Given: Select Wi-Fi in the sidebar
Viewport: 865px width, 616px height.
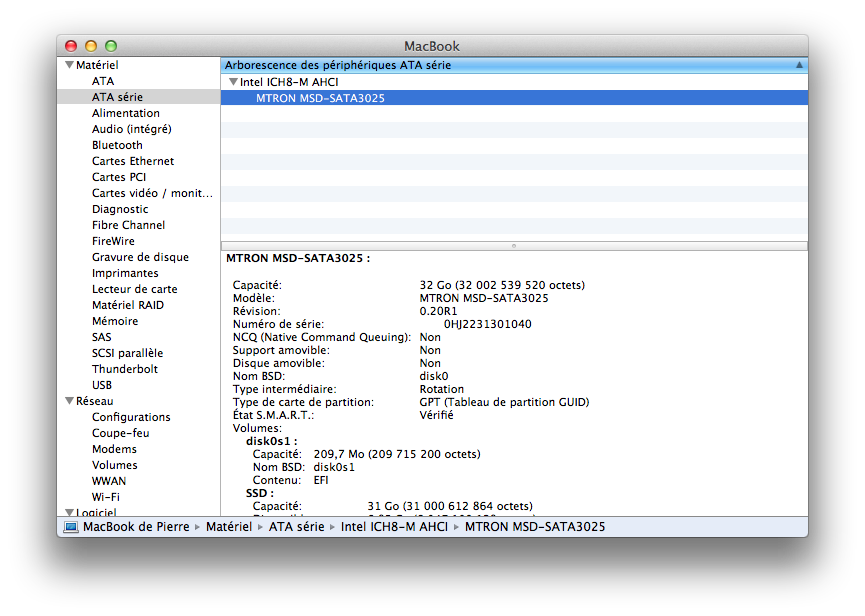Looking at the screenshot, I should (106, 497).
